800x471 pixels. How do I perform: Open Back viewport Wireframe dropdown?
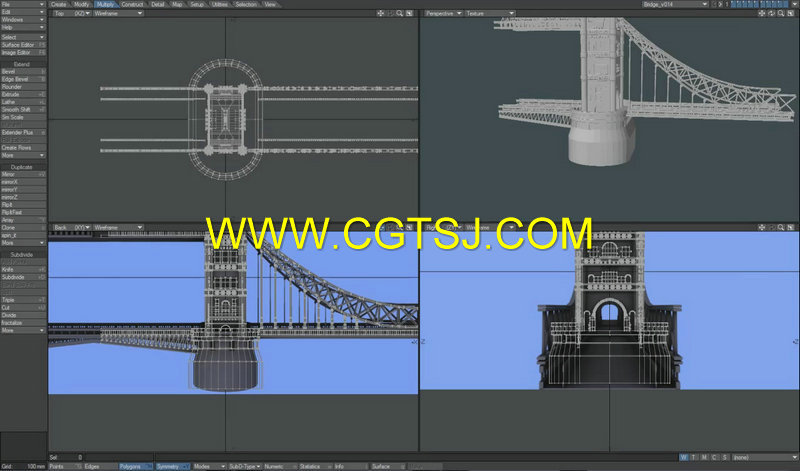(118, 228)
